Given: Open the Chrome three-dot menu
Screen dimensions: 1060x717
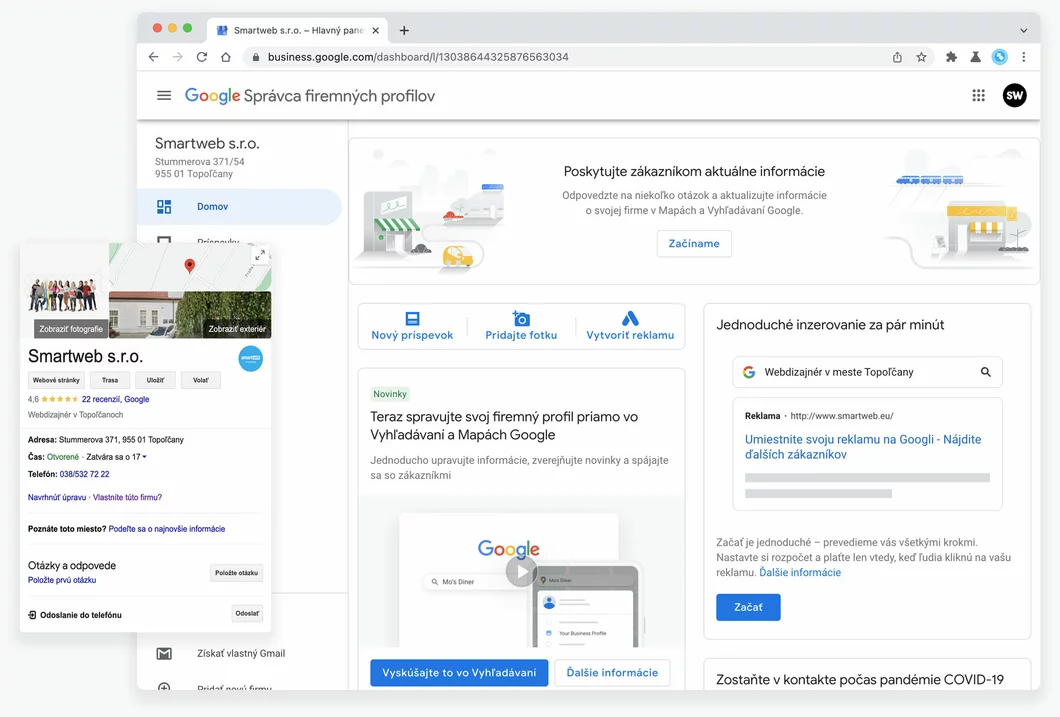Looking at the screenshot, I should tap(1023, 57).
